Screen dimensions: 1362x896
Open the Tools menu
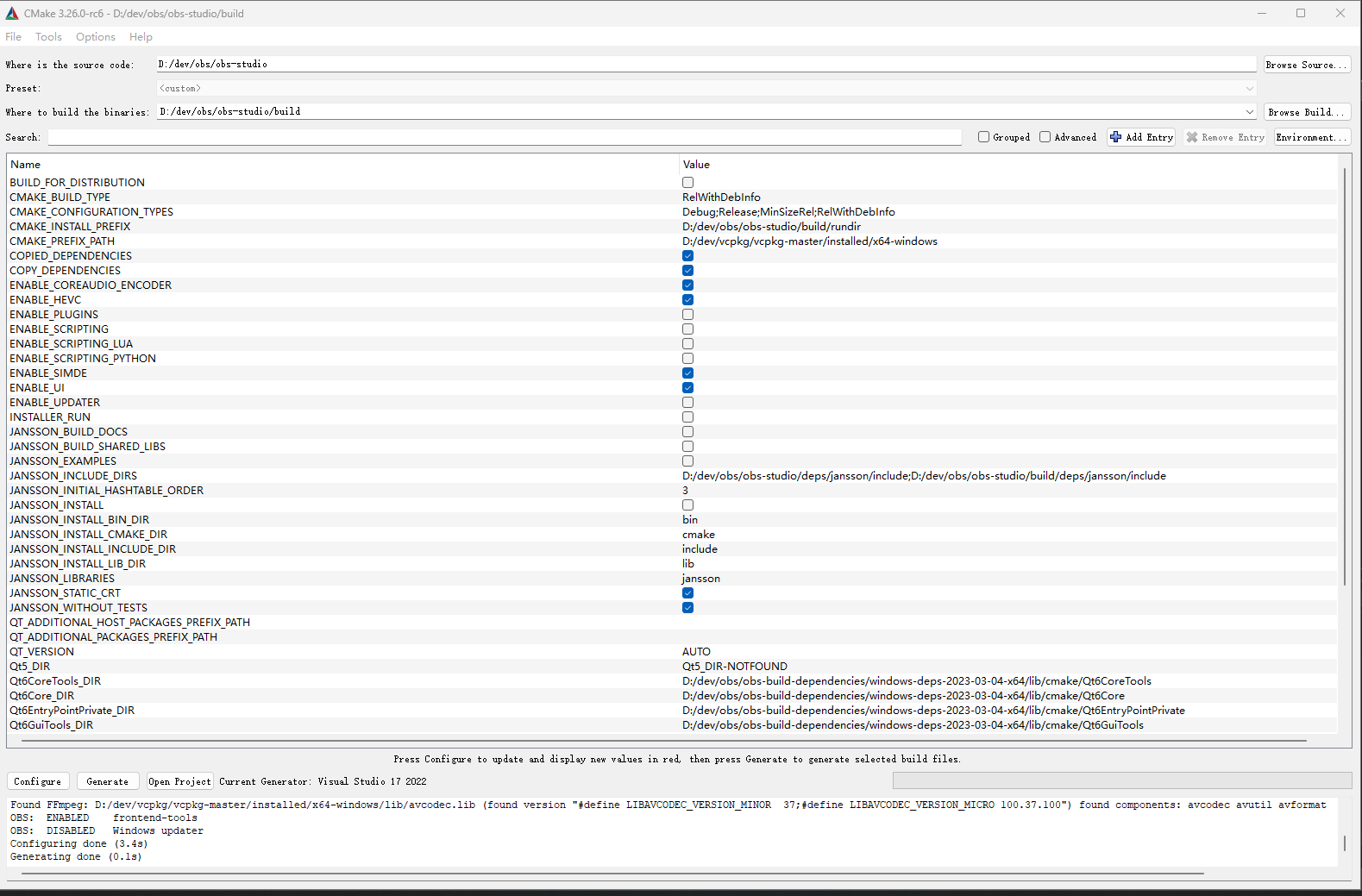tap(48, 37)
